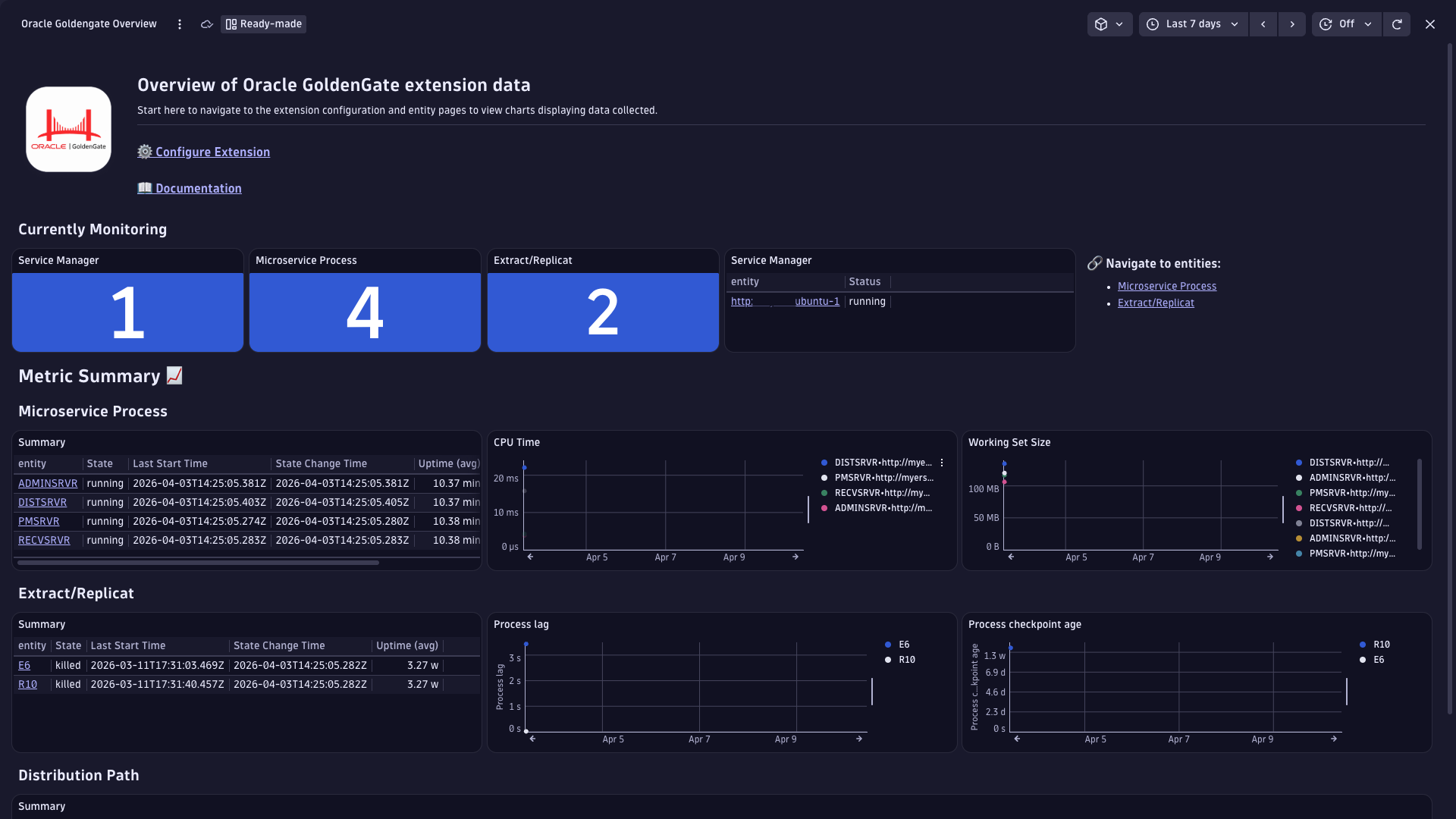The width and height of the screenshot is (1456, 819).
Task: Open the cube segment selector dropdown
Action: click(x=1109, y=24)
